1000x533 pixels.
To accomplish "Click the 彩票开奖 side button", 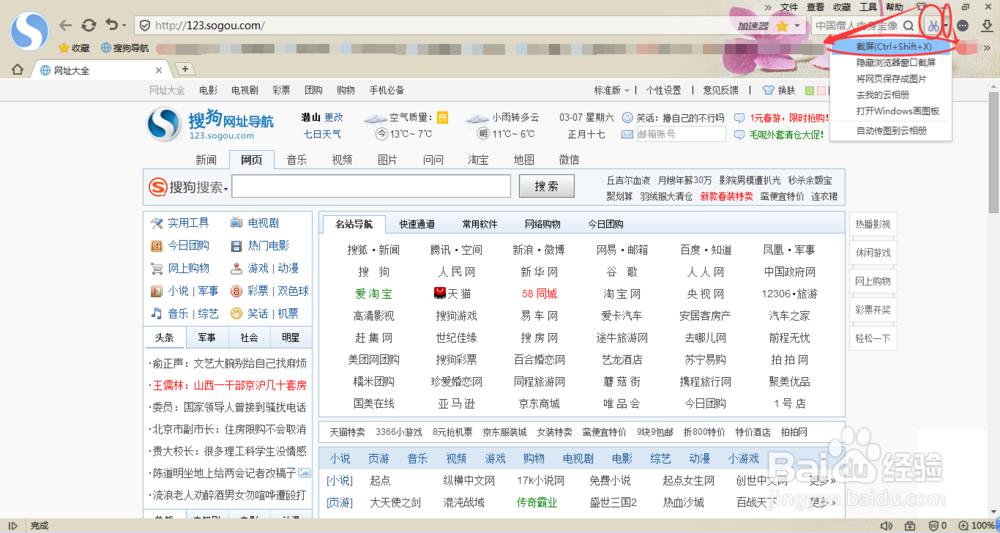I will tap(873, 310).
